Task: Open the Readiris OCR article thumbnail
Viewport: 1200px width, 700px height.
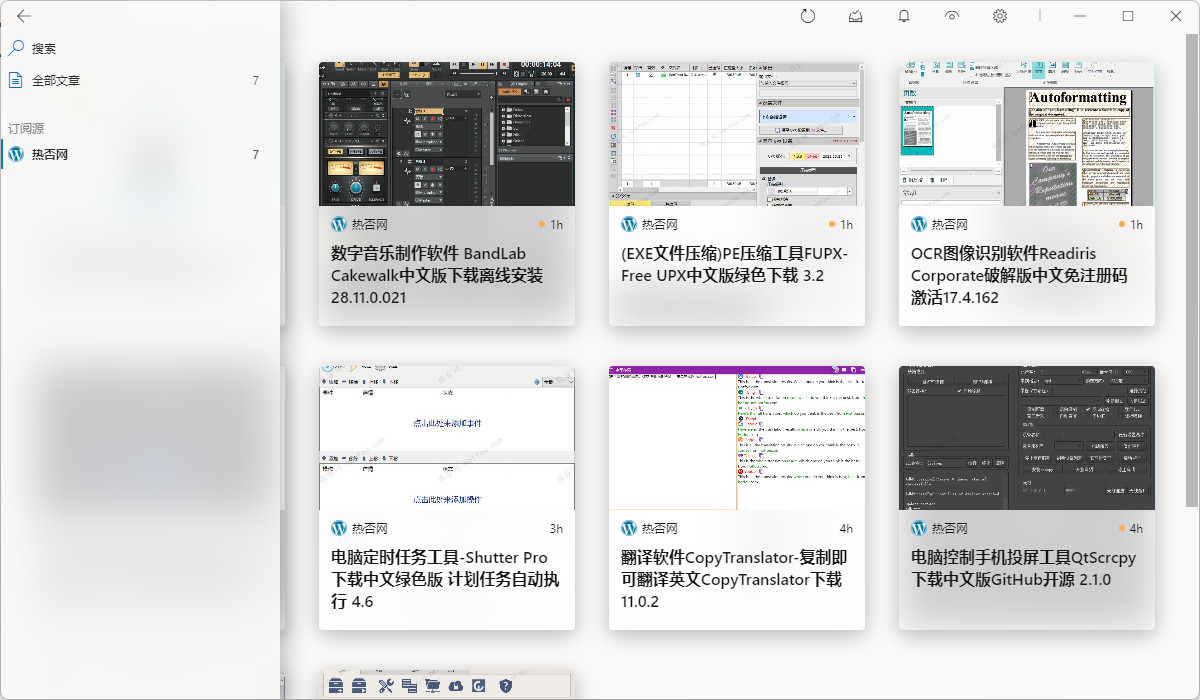Action: coord(1027,134)
